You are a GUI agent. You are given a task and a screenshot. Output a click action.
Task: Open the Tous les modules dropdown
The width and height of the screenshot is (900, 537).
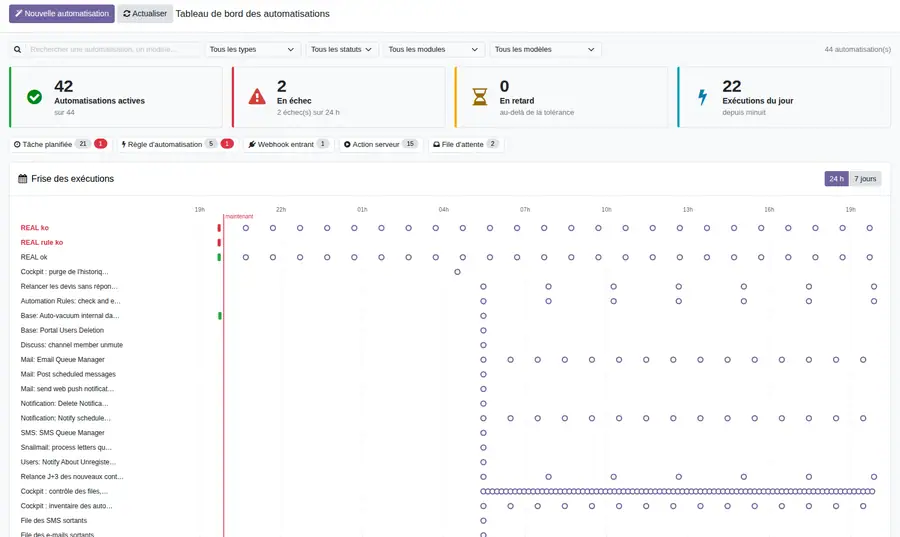433,50
